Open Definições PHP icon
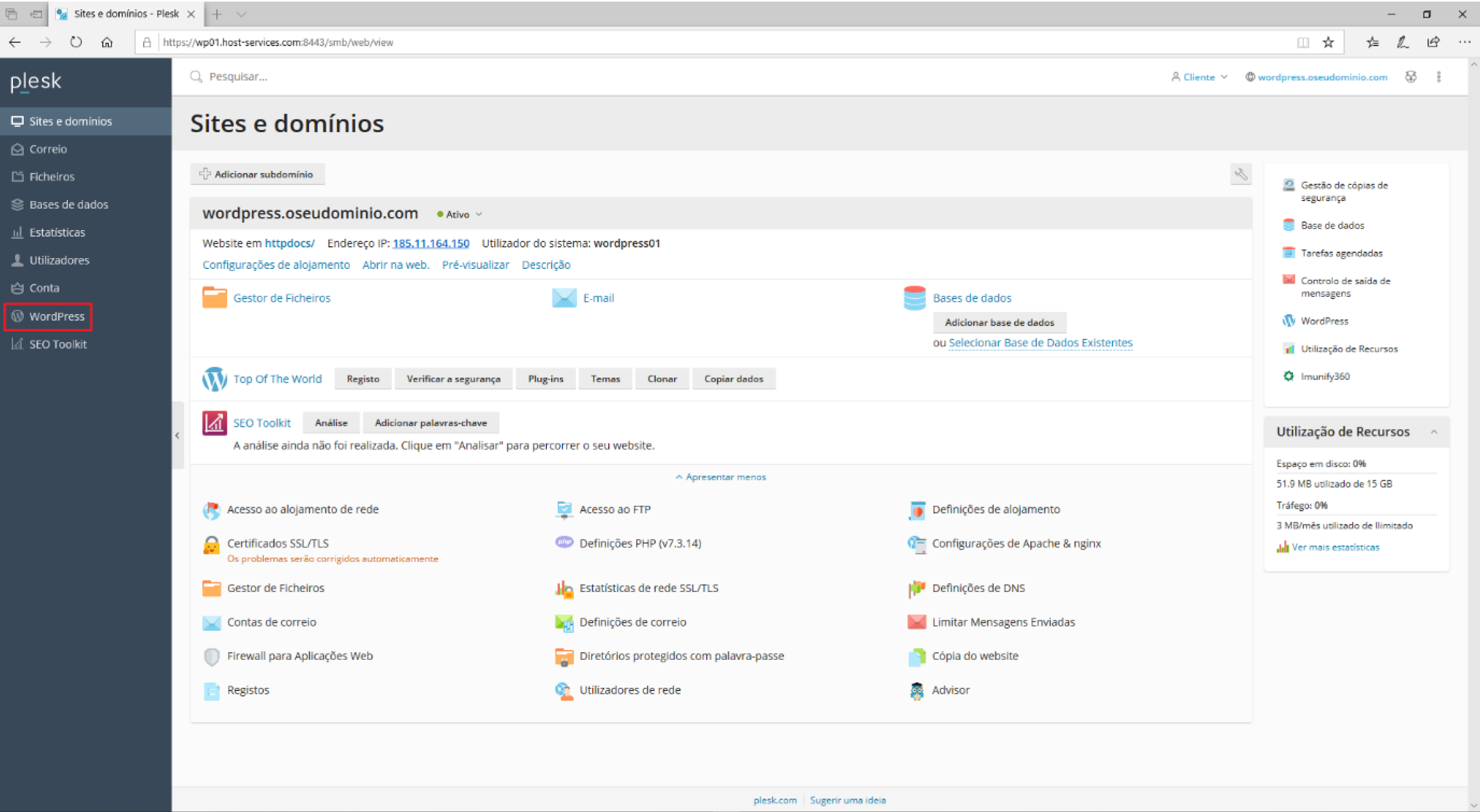This screenshot has height=812, width=1480. click(x=564, y=543)
